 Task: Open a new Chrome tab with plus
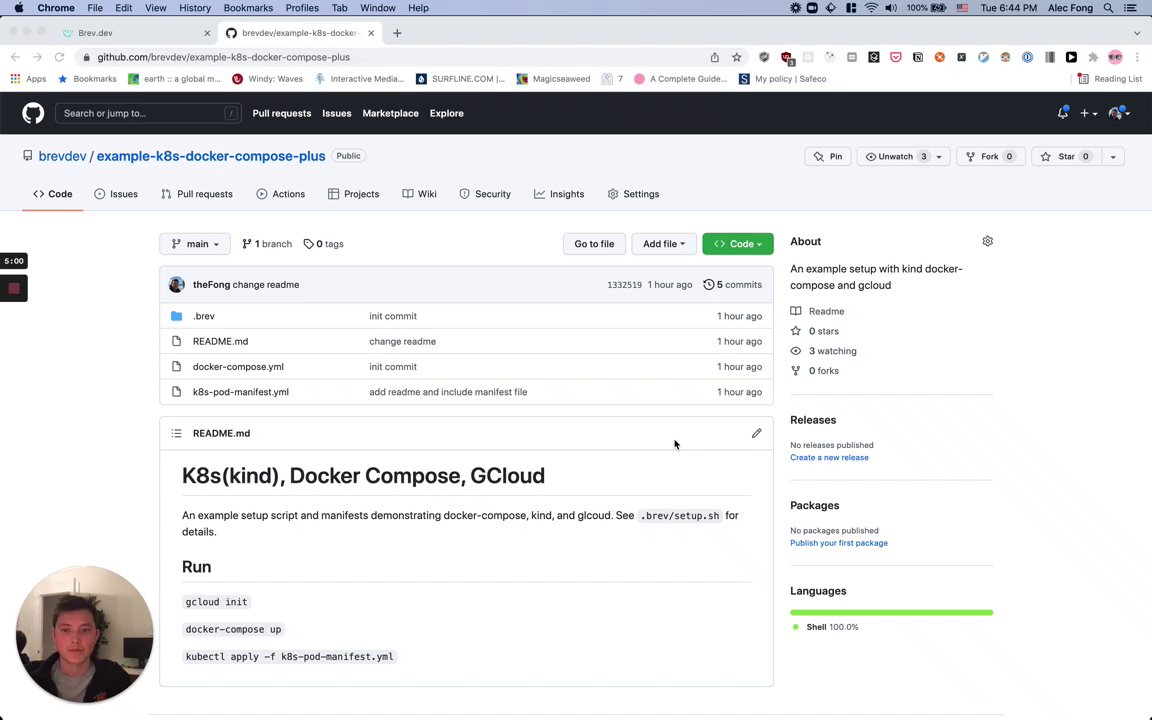click(x=397, y=33)
